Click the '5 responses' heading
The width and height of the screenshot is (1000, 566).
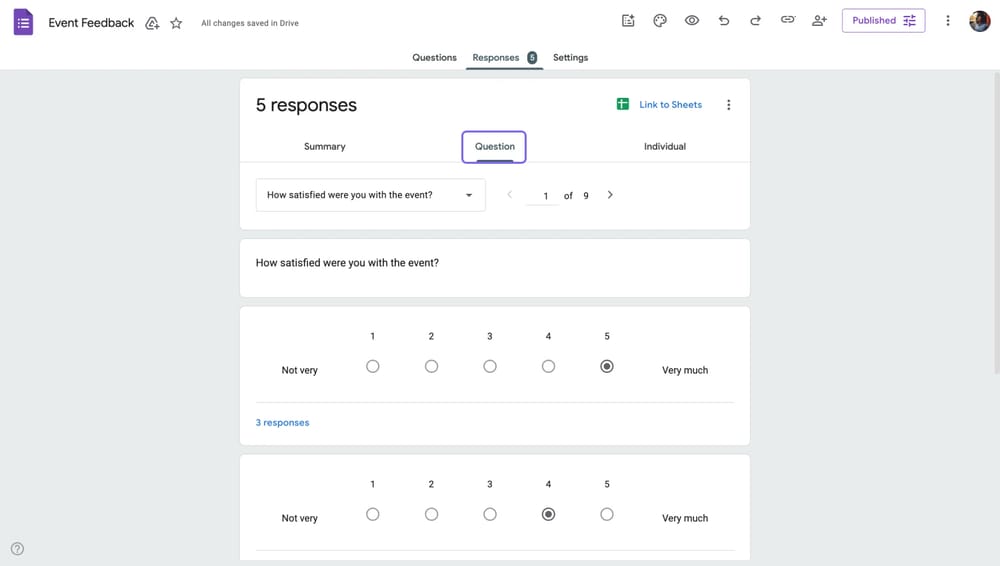coord(306,105)
